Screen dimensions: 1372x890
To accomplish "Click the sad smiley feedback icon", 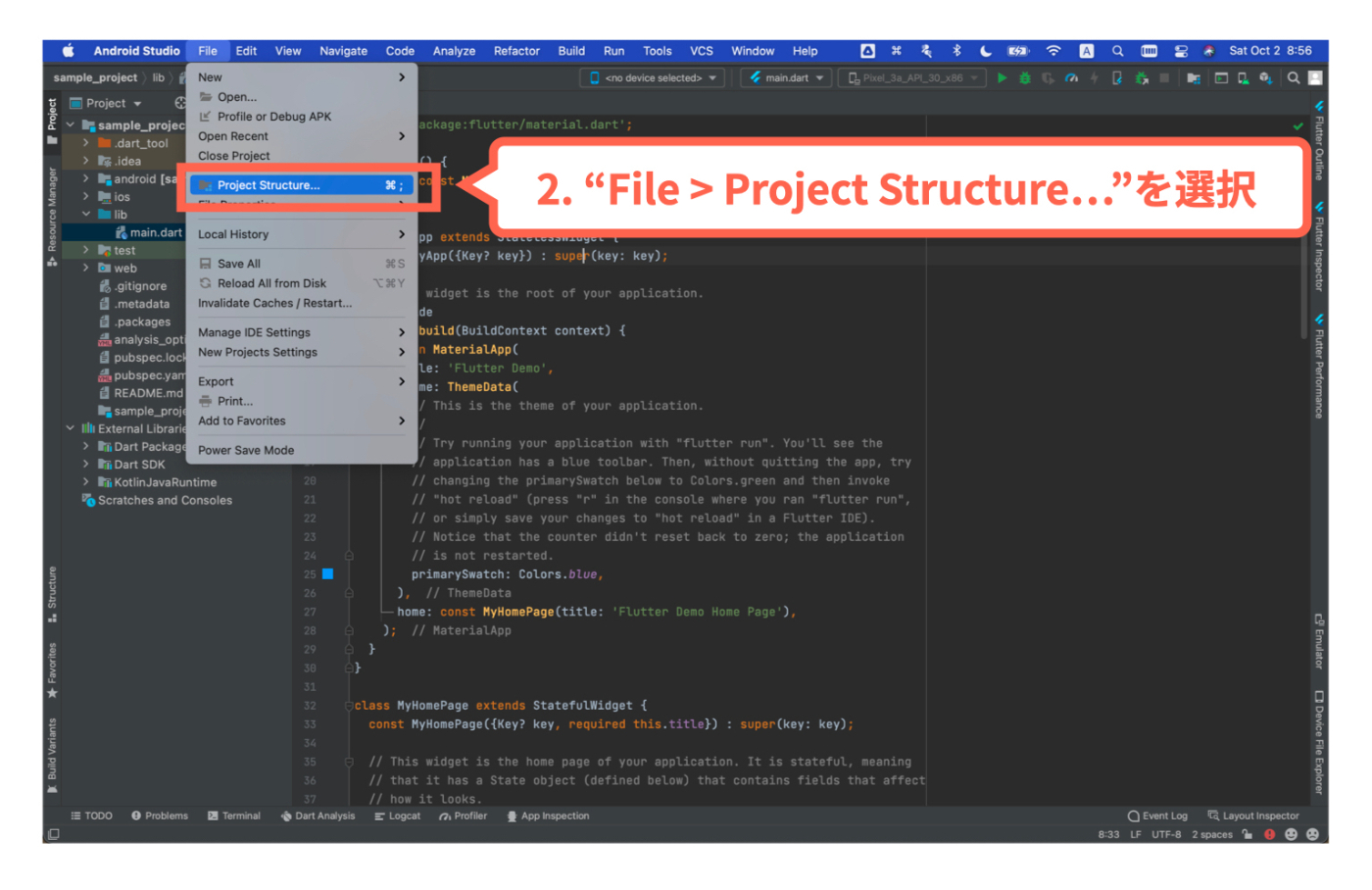I will tap(1313, 835).
